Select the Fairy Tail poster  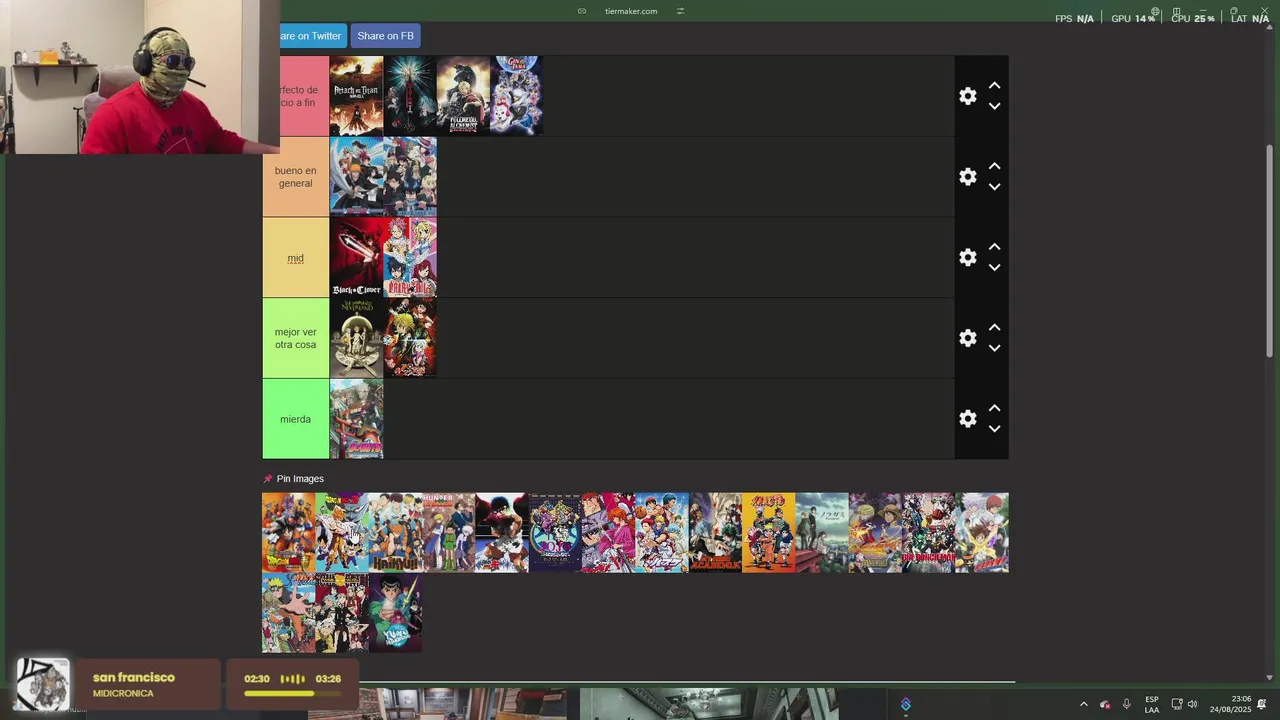pyautogui.click(x=410, y=257)
